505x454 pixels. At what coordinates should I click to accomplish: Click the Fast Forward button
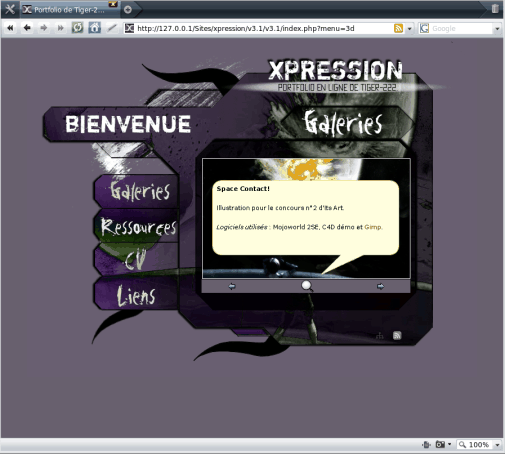coord(60,28)
